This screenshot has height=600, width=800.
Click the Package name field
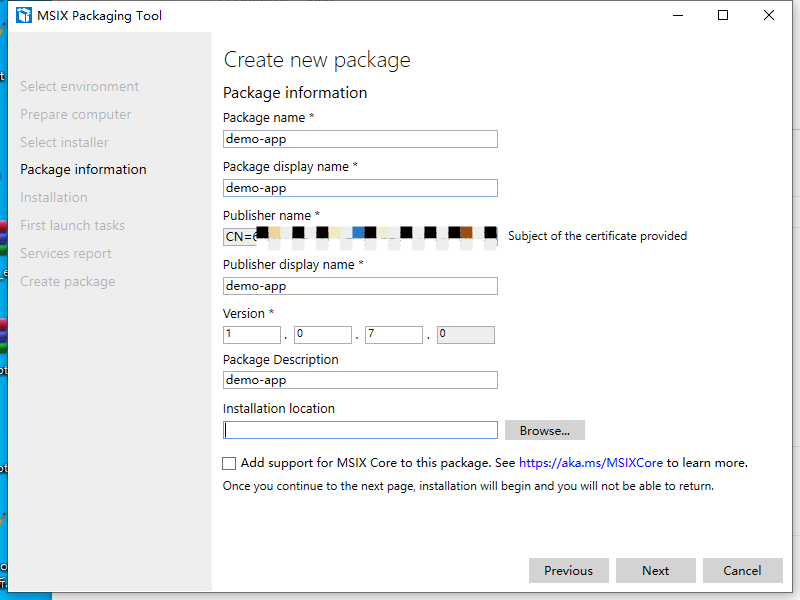click(x=360, y=139)
